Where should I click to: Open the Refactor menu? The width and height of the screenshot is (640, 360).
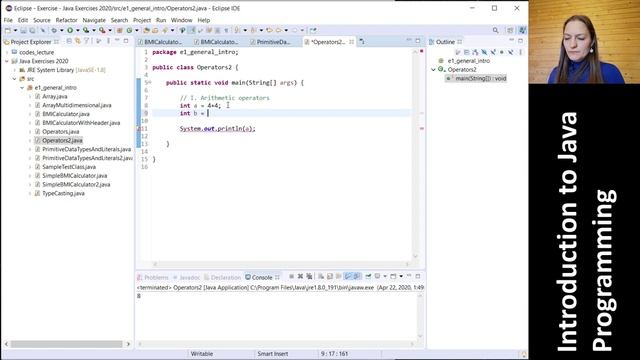67,20
